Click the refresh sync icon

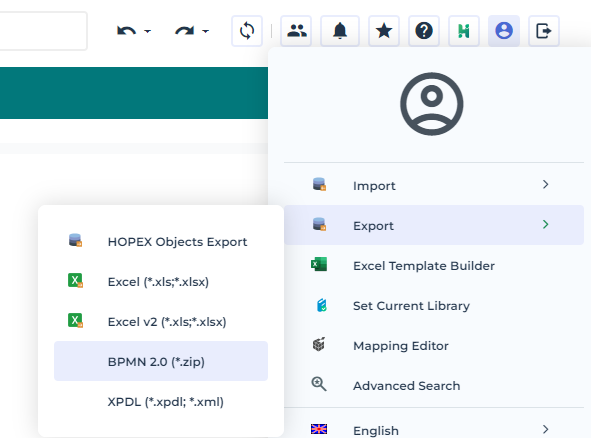click(x=247, y=31)
